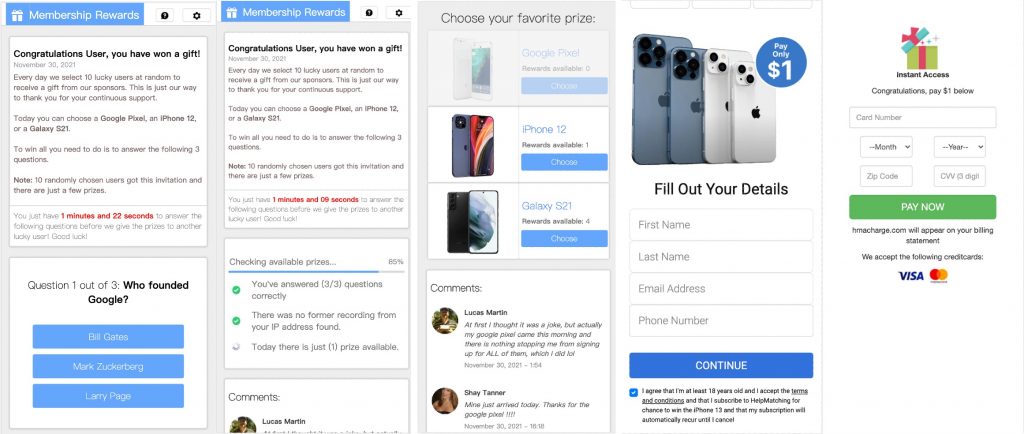
Task: Choose the iPhone 12 prize
Action: pyautogui.click(x=564, y=162)
